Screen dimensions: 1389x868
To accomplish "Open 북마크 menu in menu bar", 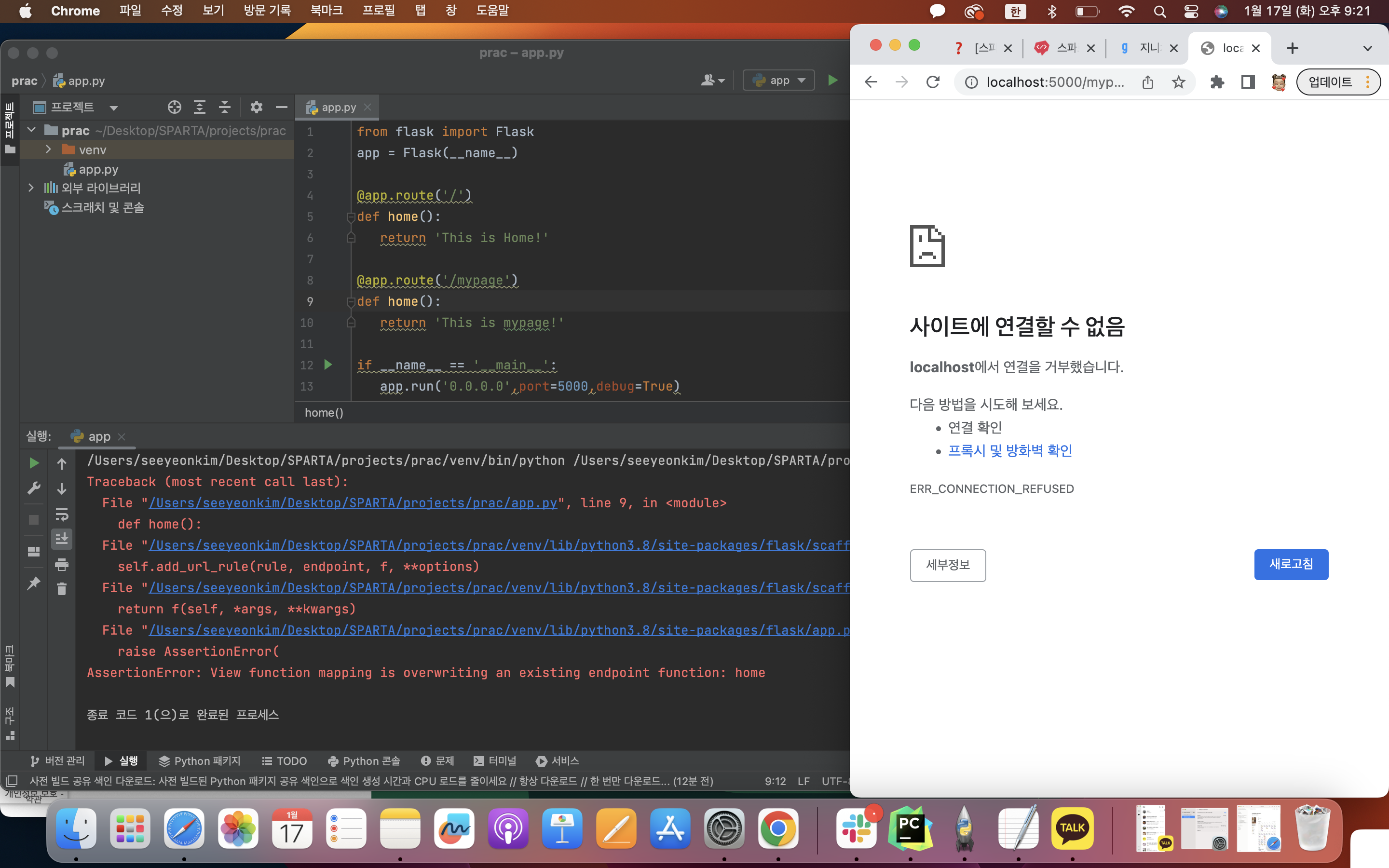I will (326, 11).
